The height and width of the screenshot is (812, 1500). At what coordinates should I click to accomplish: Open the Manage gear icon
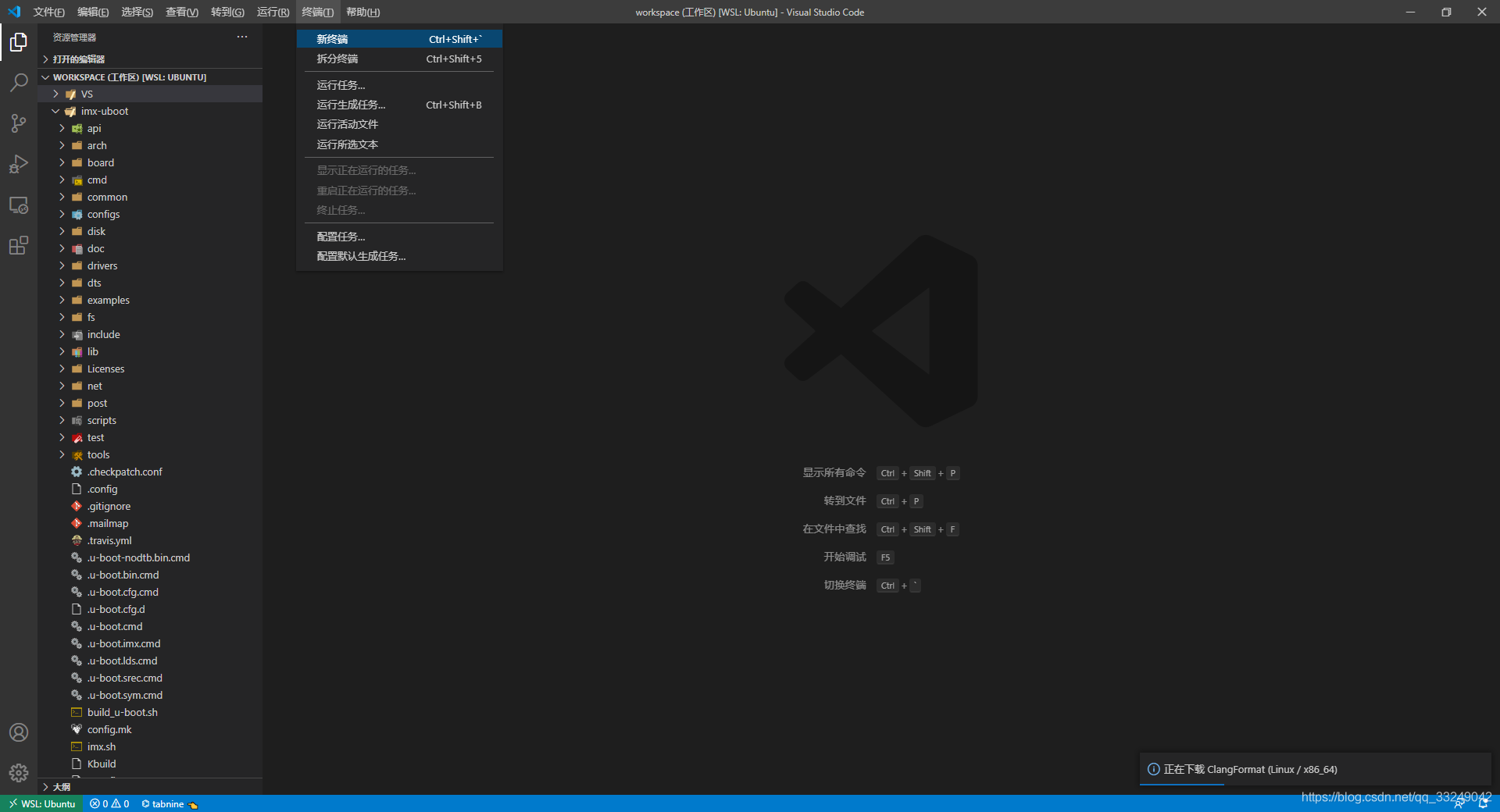tap(19, 773)
